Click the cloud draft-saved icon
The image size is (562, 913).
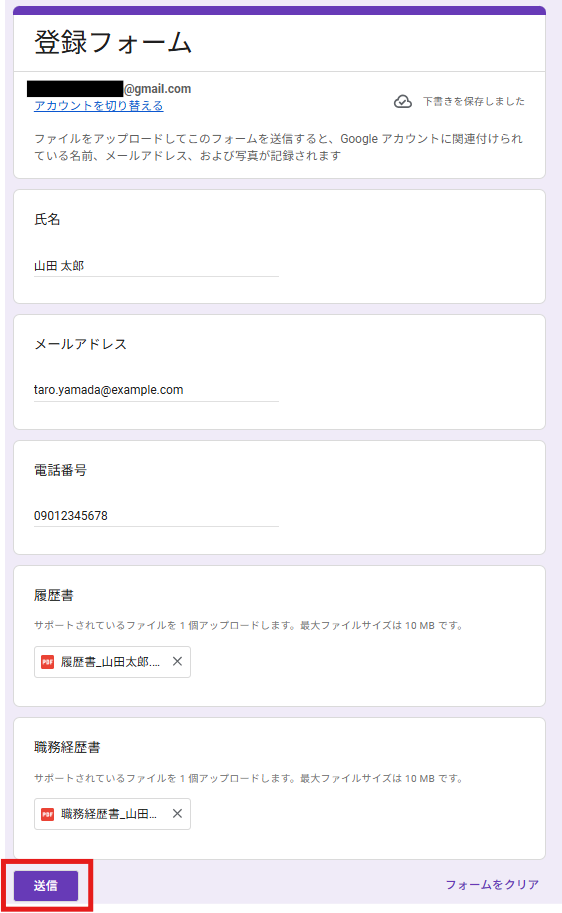[x=402, y=101]
